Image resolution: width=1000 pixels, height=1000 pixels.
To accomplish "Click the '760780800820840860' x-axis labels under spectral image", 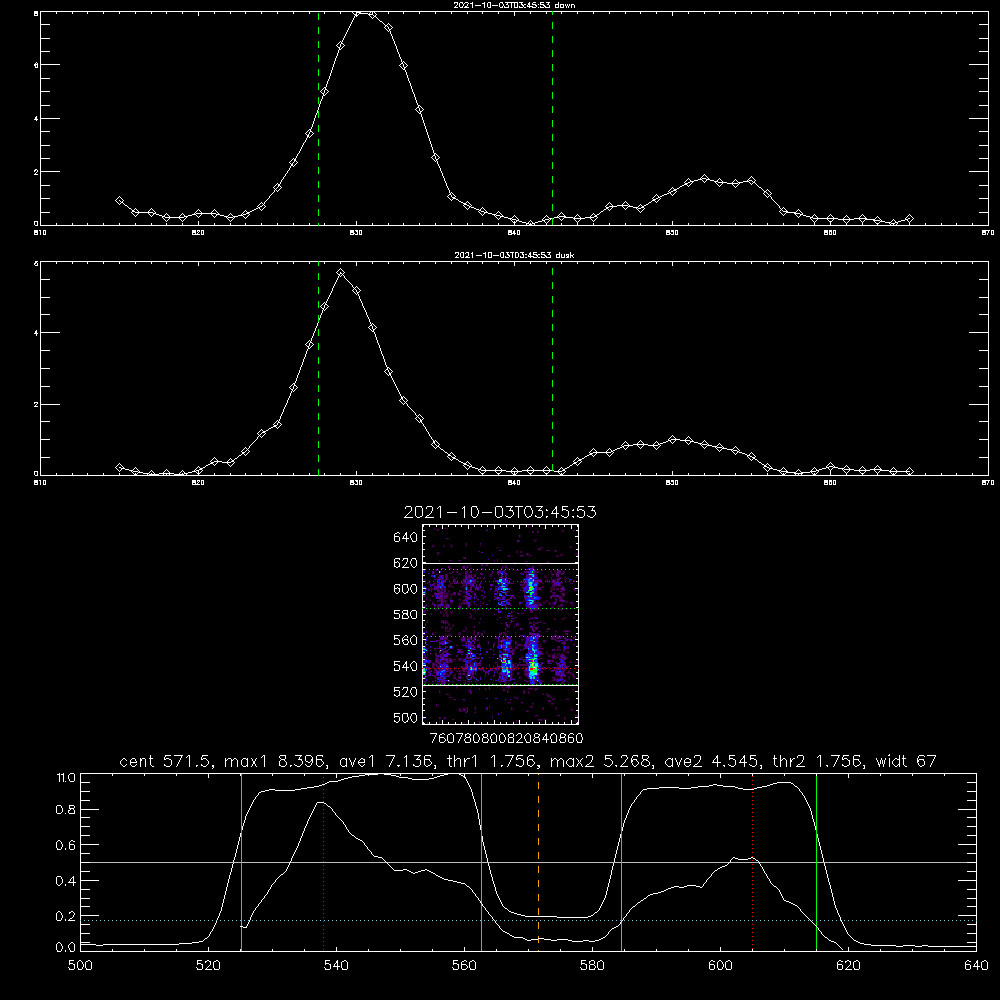I will point(506,738).
